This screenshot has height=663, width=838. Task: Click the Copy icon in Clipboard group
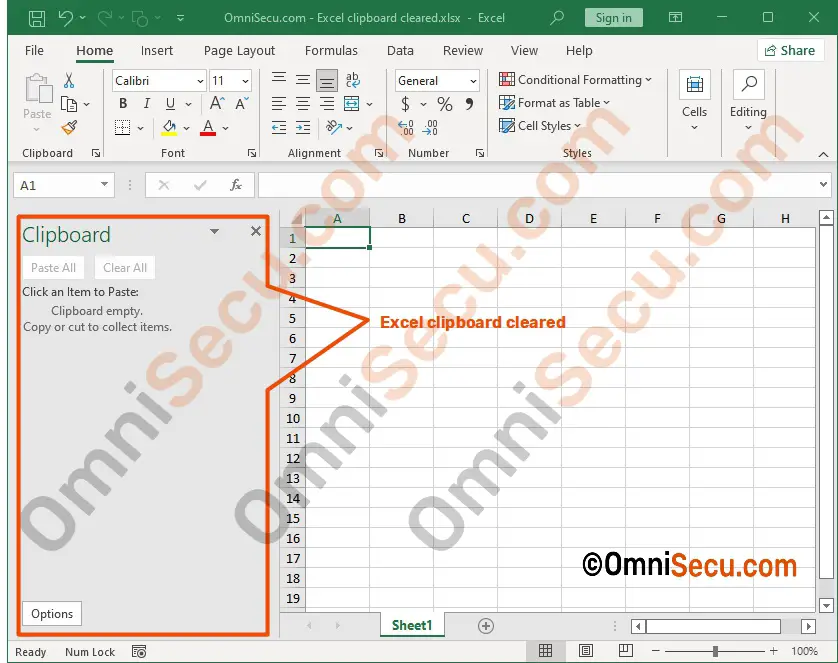click(x=69, y=104)
